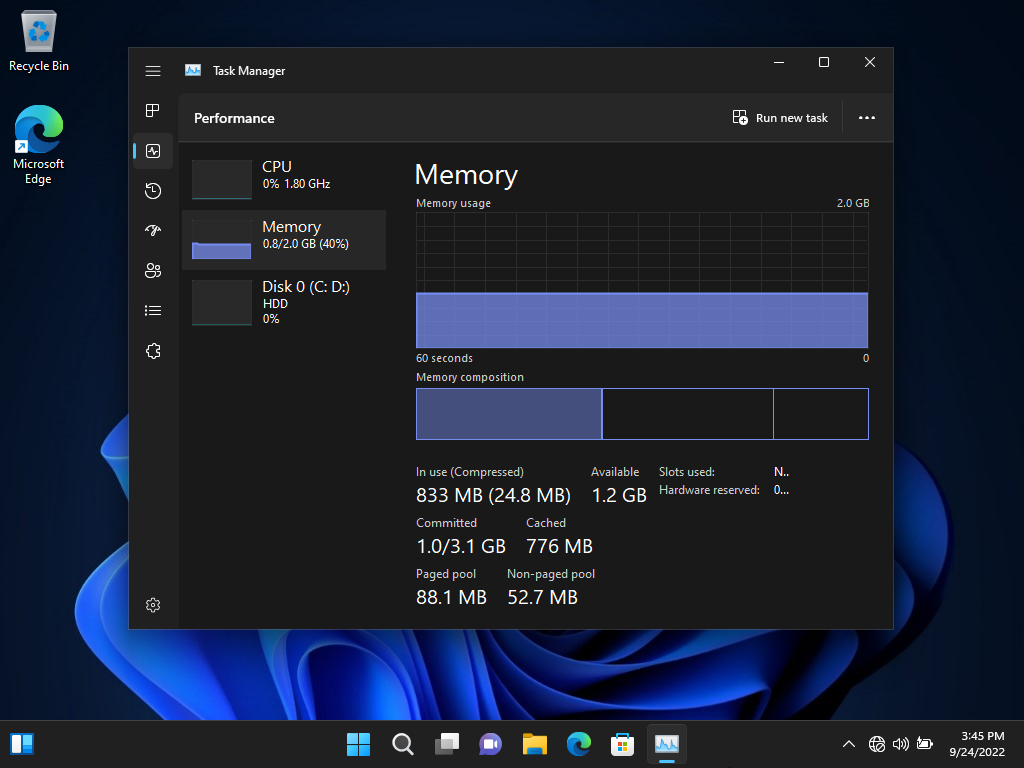Select the Microsoft Edge desktop shortcut
Viewport: 1024px width, 768px height.
coord(39,144)
